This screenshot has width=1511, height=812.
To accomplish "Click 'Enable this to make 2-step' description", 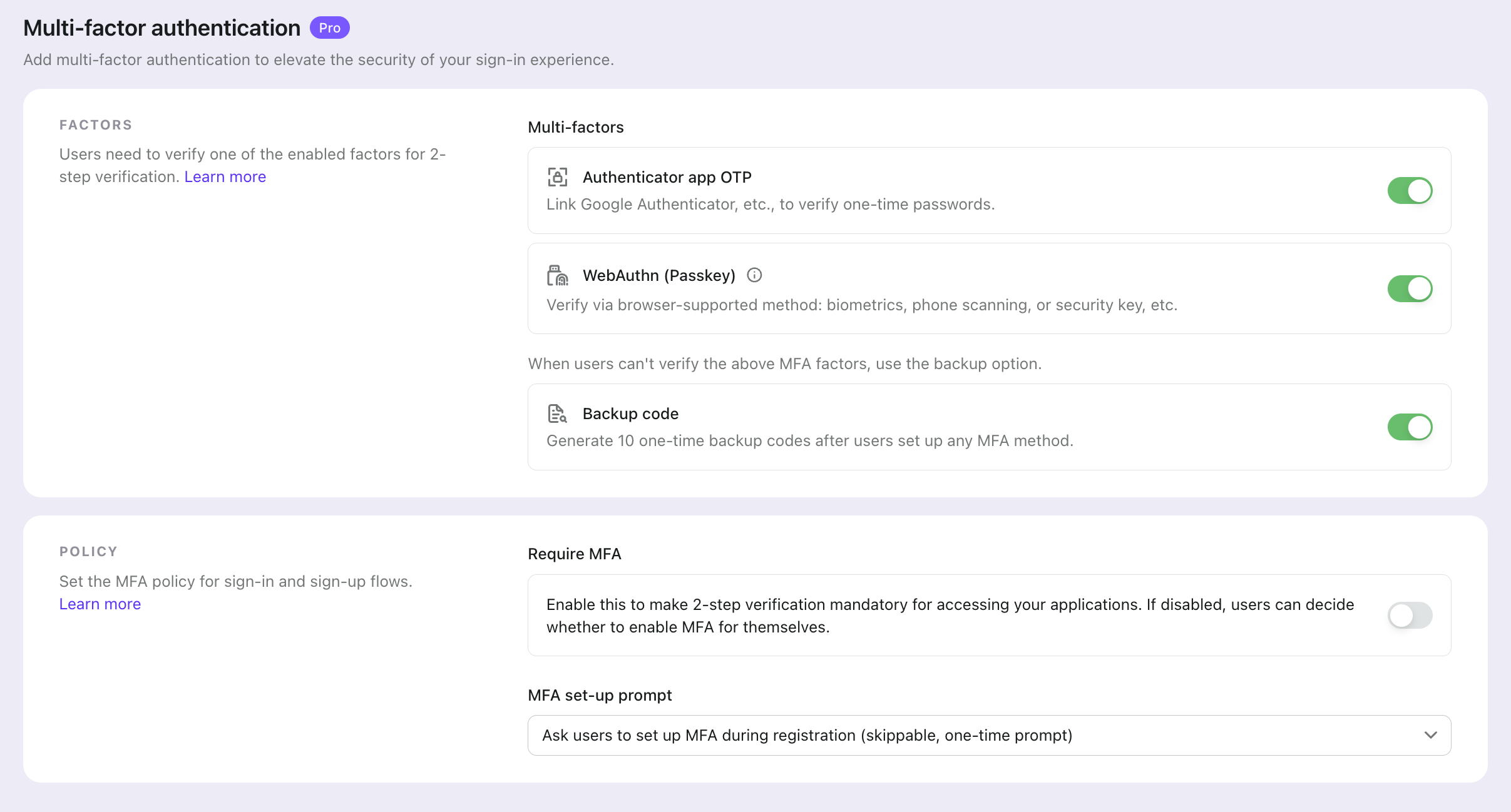I will coord(950,616).
